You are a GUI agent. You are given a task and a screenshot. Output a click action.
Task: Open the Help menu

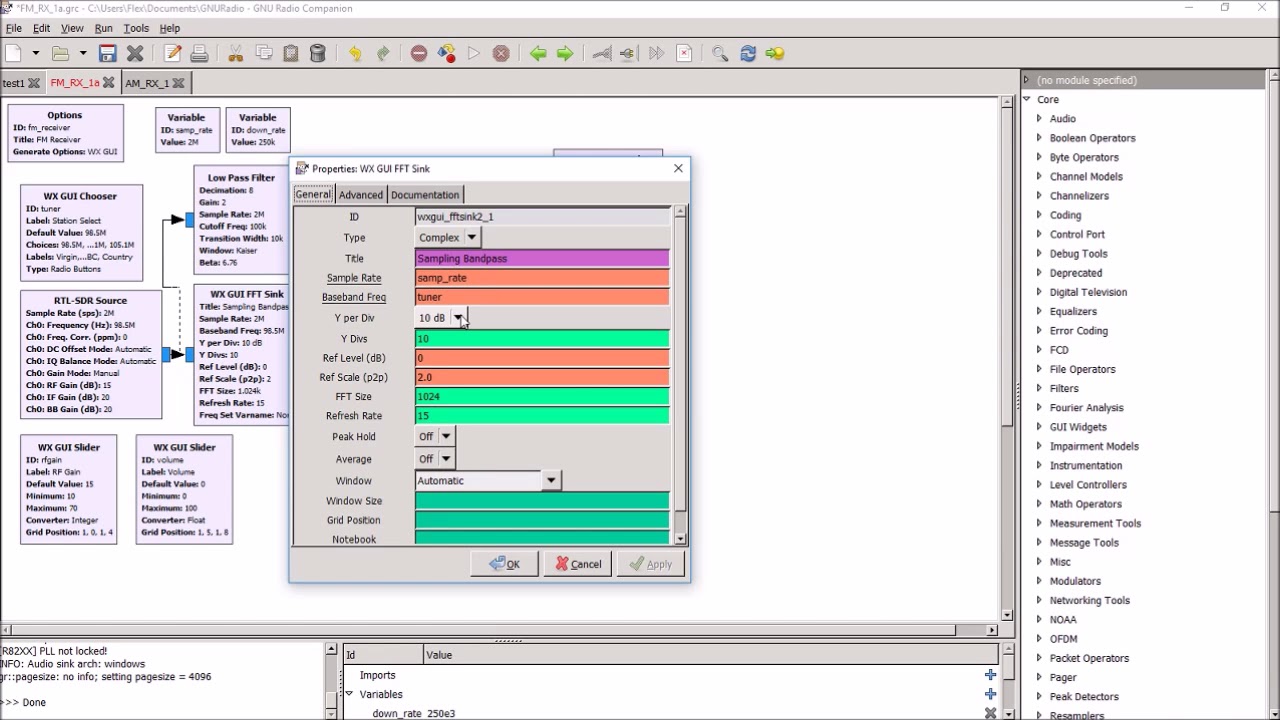click(170, 28)
